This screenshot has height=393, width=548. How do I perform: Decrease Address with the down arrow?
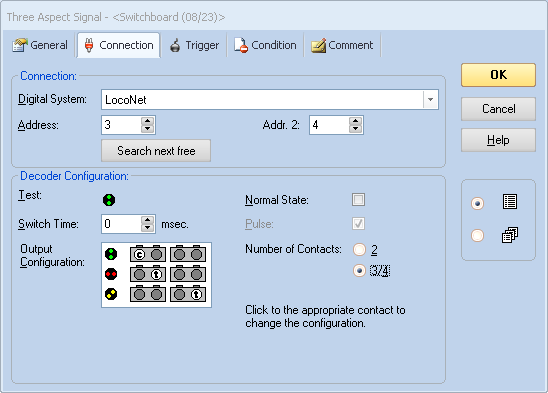click(x=147, y=129)
